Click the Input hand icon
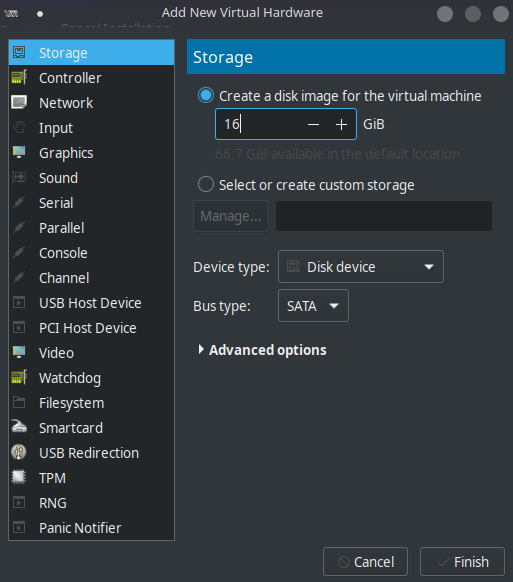The height and width of the screenshot is (582, 513). 19,128
